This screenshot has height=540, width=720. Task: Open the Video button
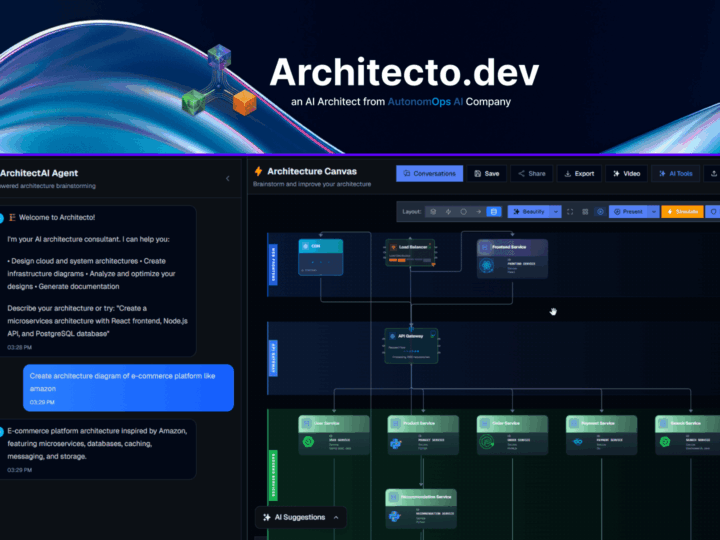click(626, 174)
